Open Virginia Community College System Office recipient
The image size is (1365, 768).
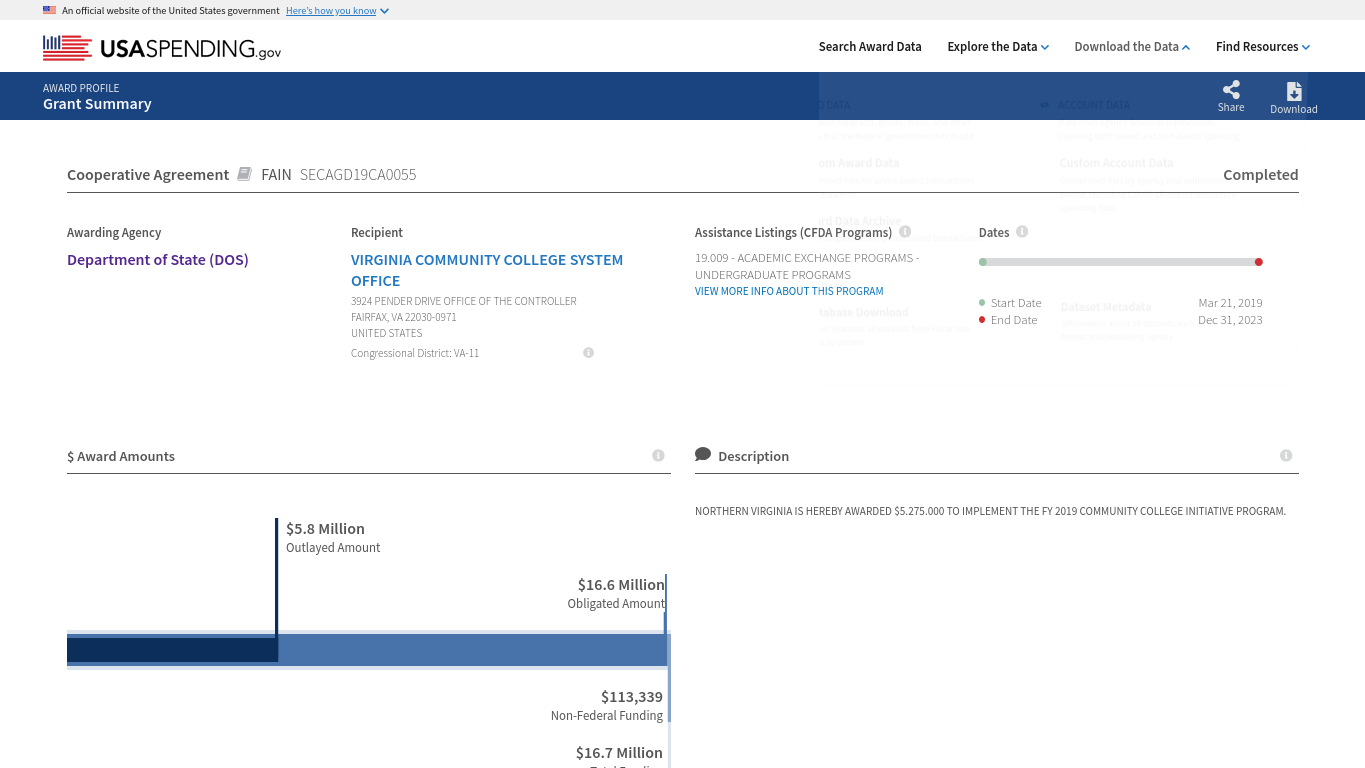pyautogui.click(x=487, y=270)
